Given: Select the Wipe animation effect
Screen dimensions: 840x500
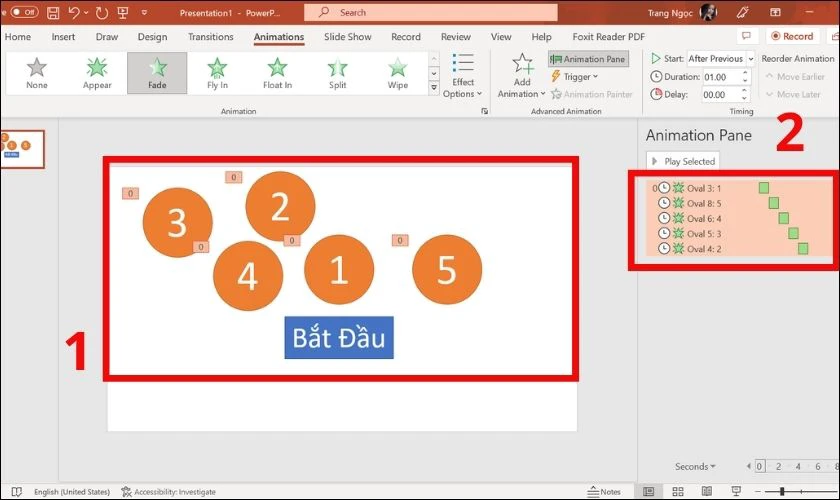Looking at the screenshot, I should [398, 73].
